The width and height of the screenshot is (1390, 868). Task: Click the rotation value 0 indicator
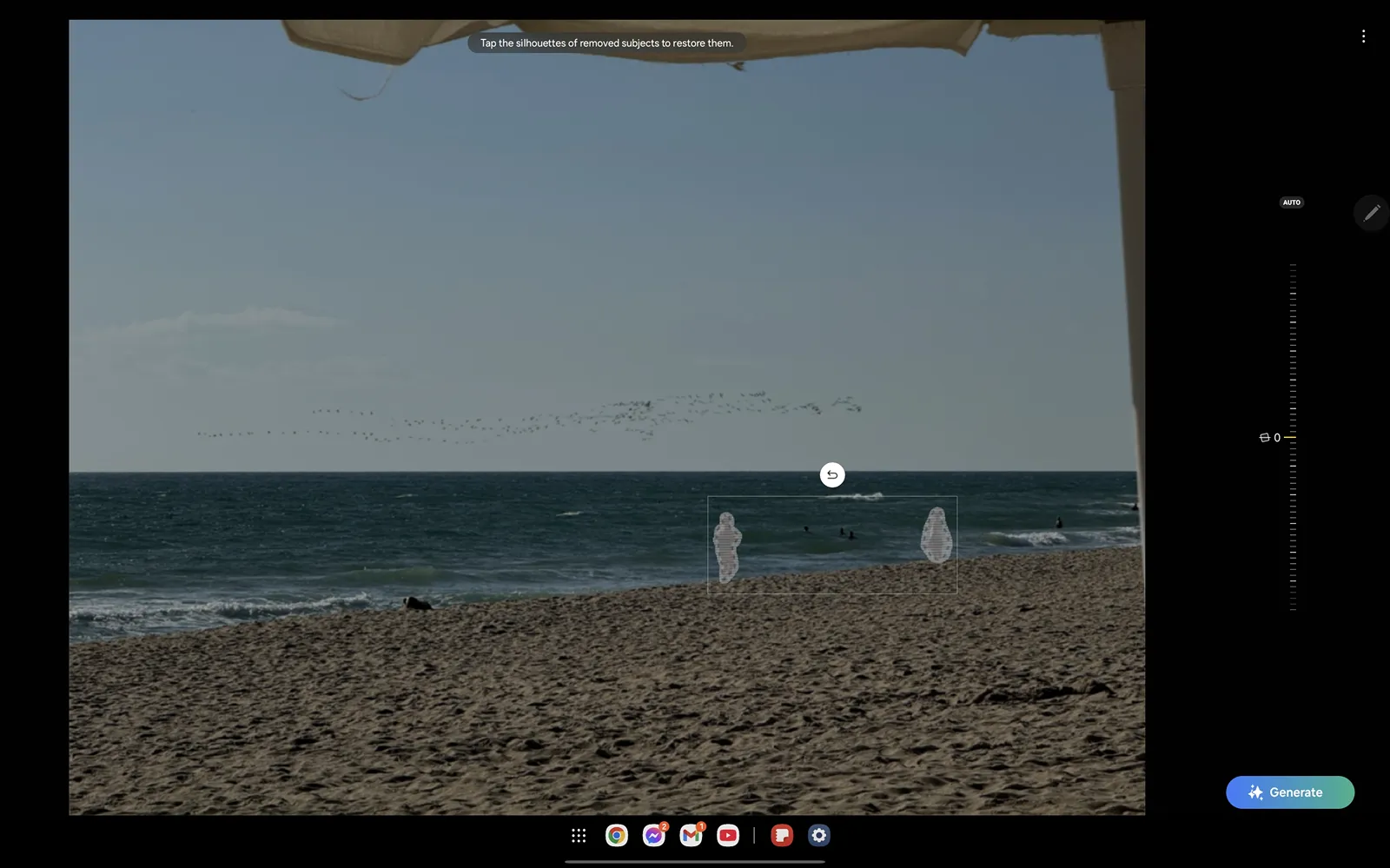click(1270, 438)
